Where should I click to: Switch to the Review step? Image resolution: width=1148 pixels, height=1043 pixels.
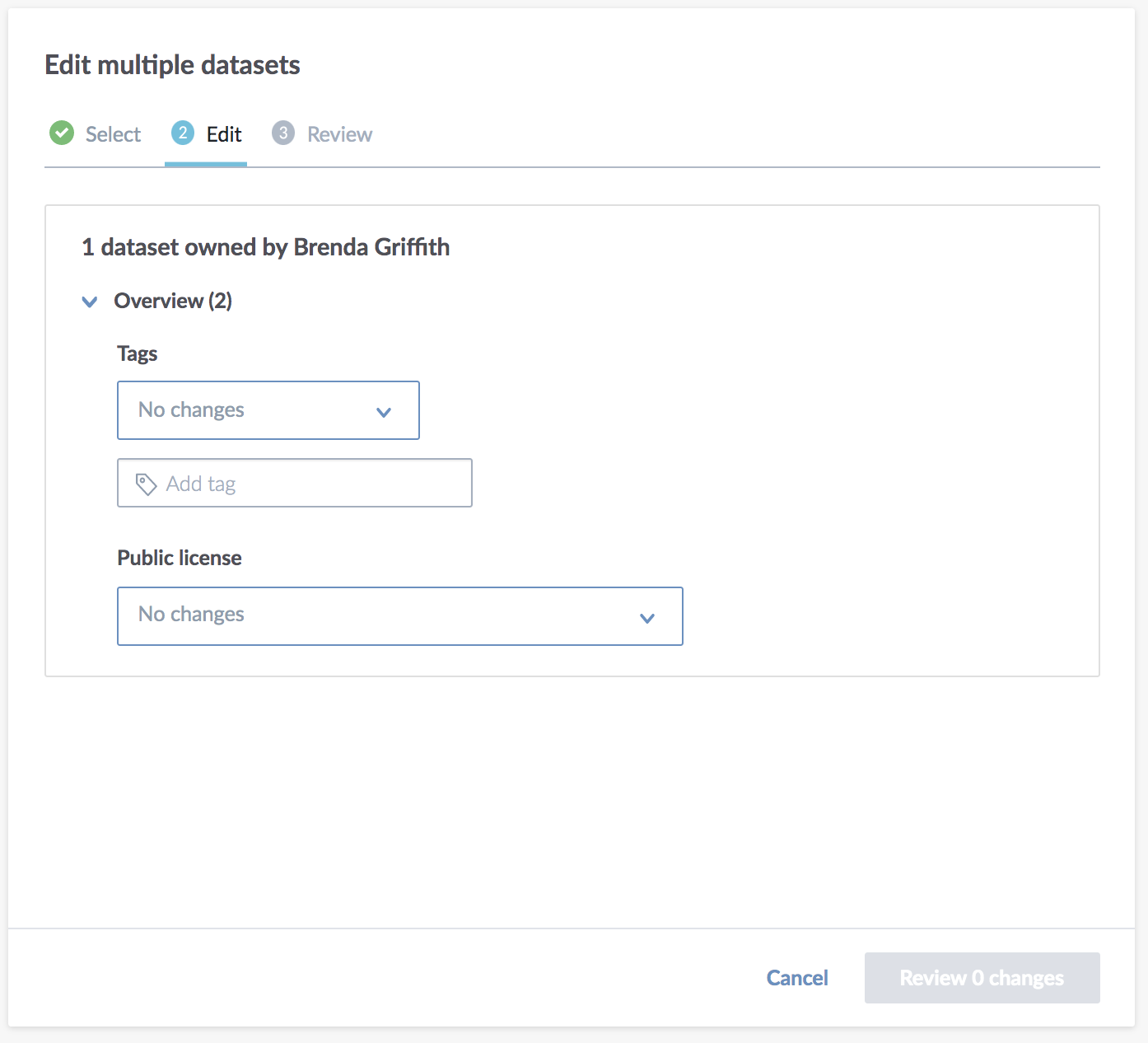(x=322, y=133)
